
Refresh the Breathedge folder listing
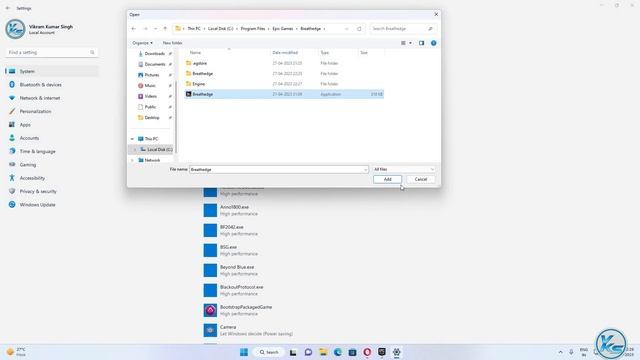pyautogui.click(x=359, y=29)
